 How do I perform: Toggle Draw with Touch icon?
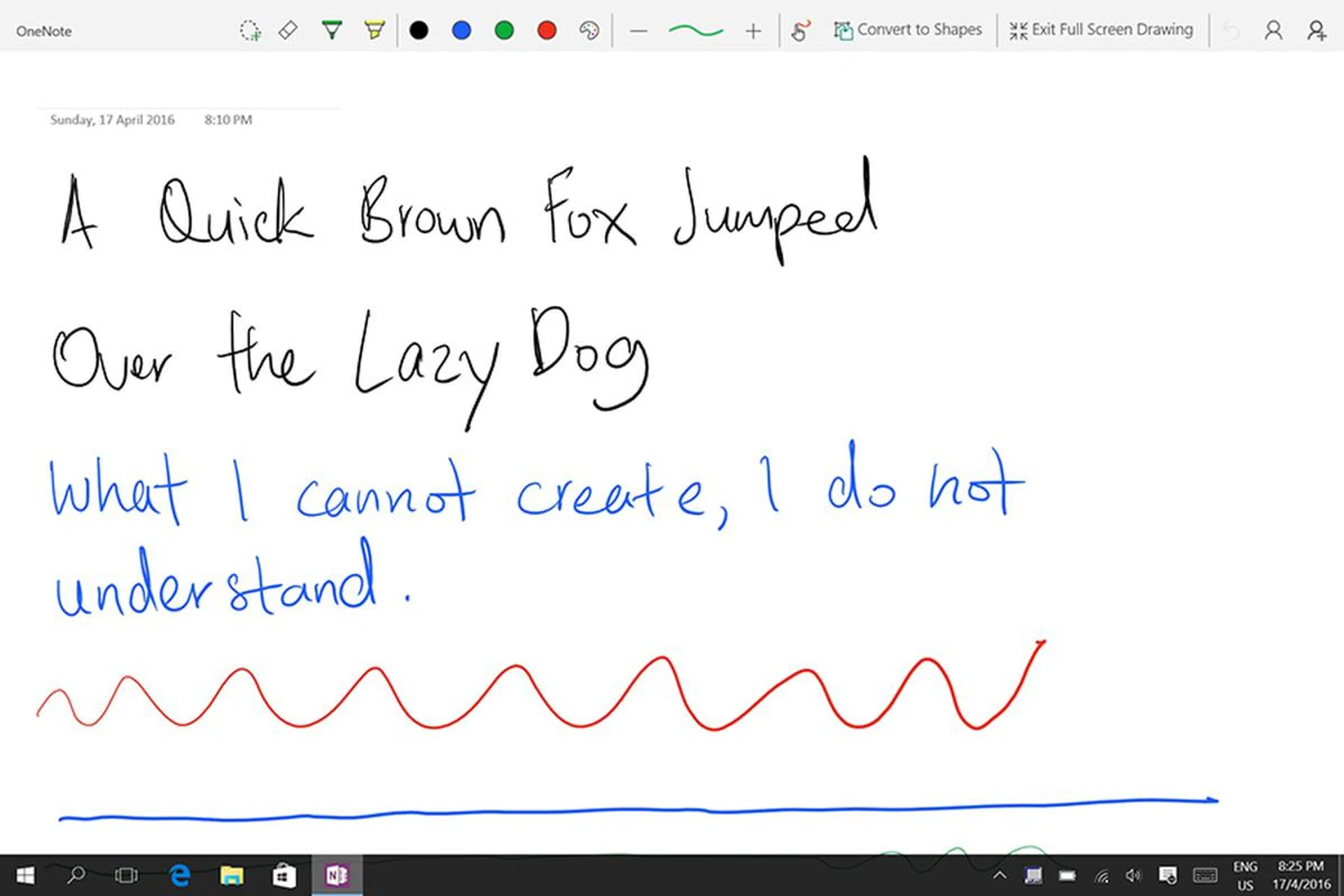point(800,31)
